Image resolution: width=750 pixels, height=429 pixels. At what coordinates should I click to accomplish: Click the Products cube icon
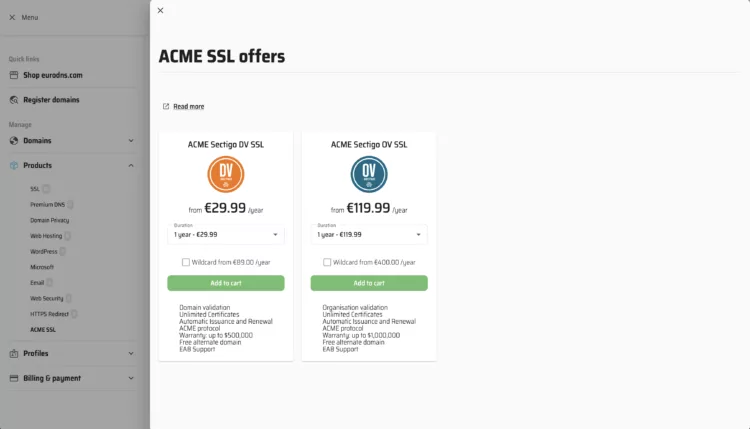point(14,165)
